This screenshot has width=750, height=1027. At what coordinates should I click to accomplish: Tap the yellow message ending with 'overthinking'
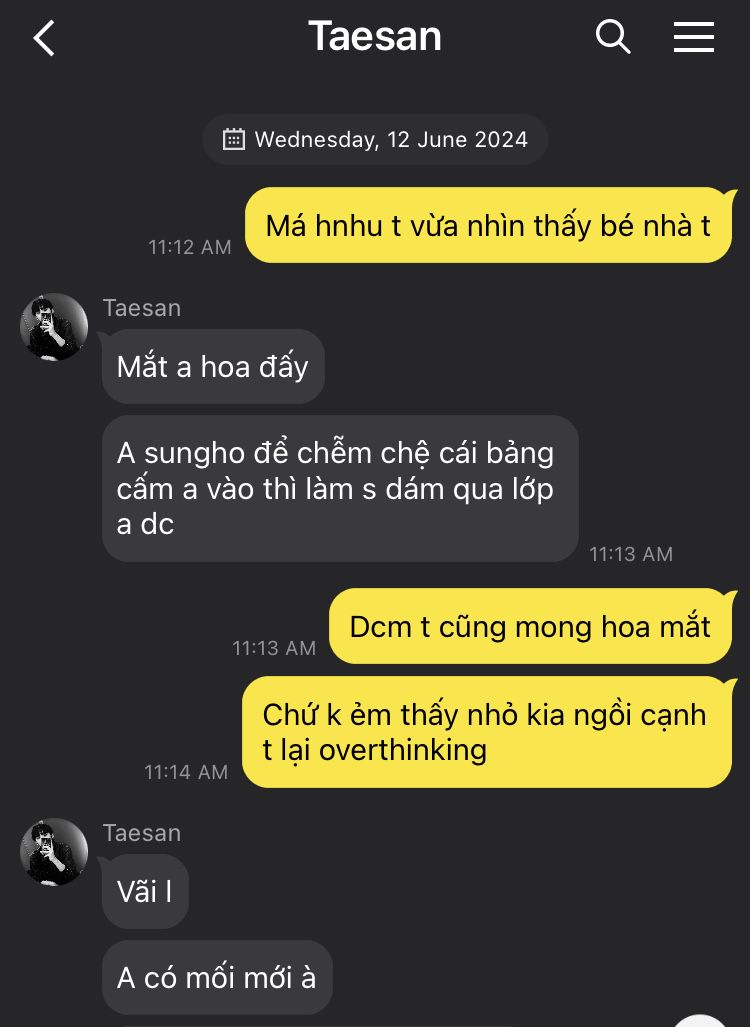(x=487, y=732)
